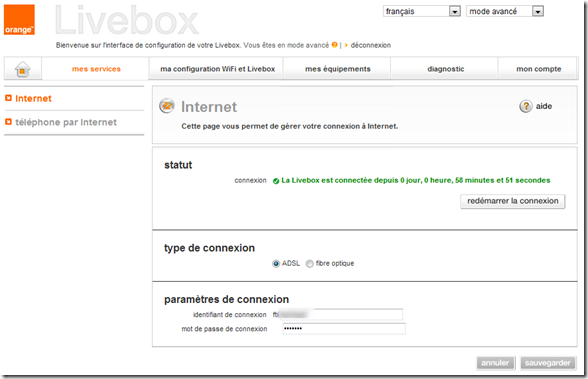
Task: Click the green connection status check icon
Action: click(x=276, y=181)
